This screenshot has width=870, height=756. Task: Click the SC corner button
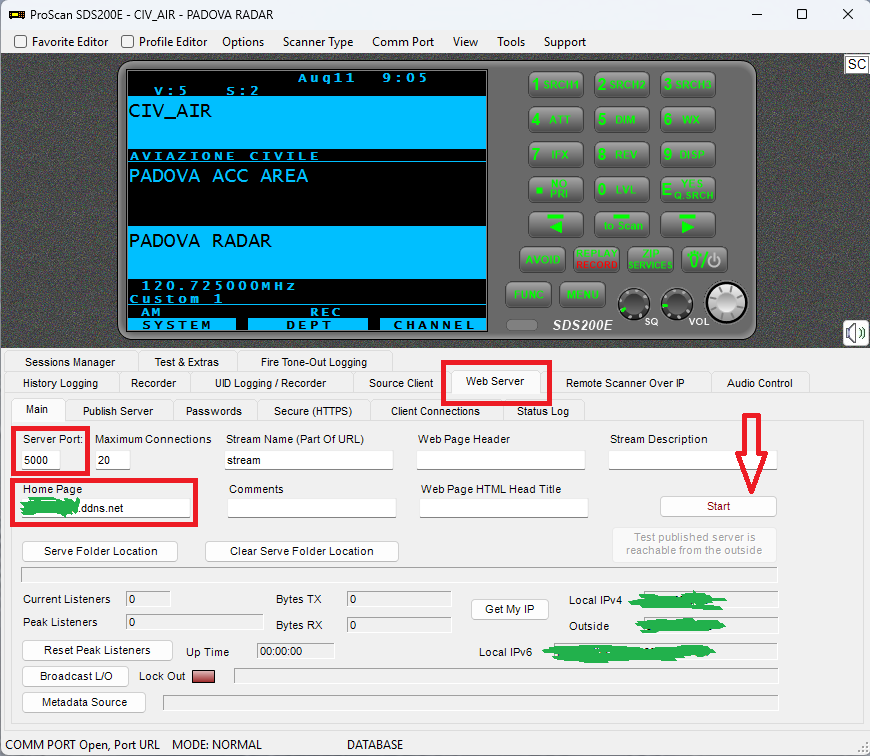[856, 64]
